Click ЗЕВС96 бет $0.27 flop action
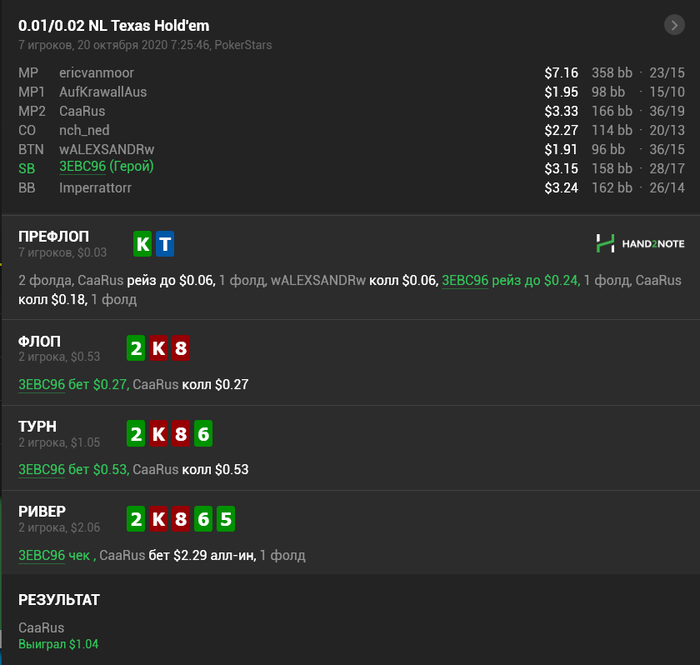 tap(74, 384)
